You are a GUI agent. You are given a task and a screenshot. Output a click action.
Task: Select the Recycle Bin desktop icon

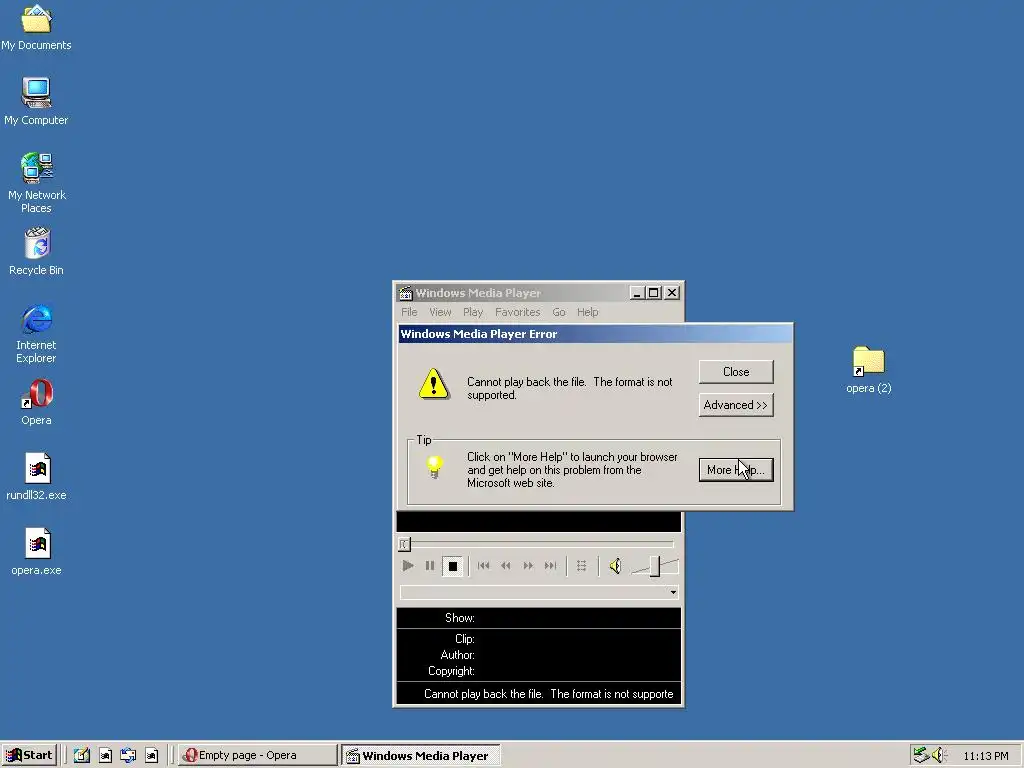pos(36,251)
